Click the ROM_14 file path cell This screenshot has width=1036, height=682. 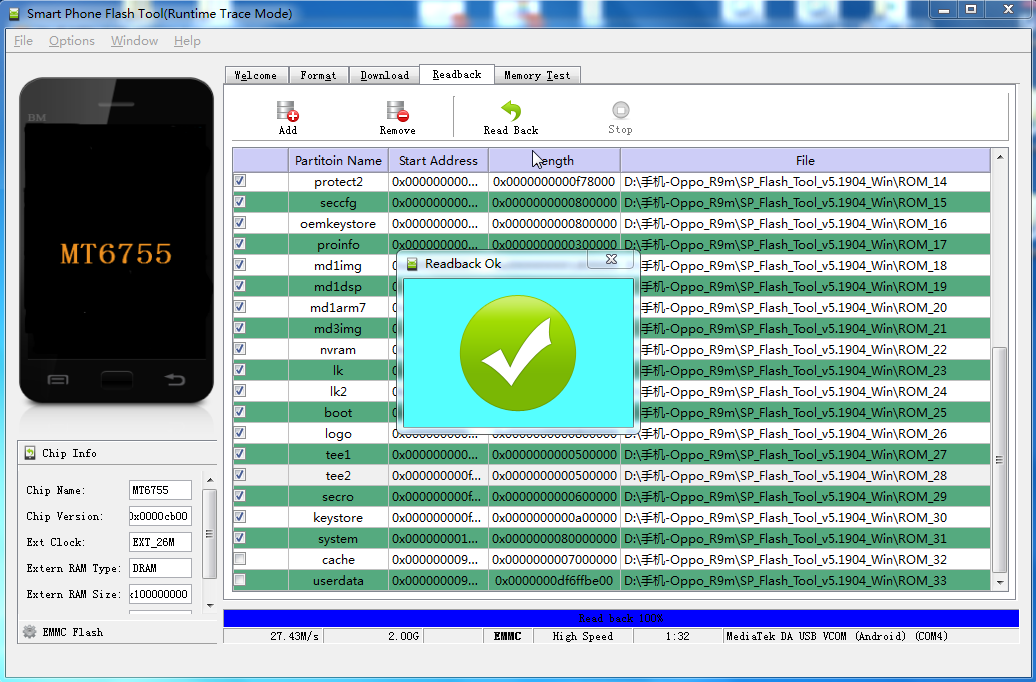tap(805, 181)
